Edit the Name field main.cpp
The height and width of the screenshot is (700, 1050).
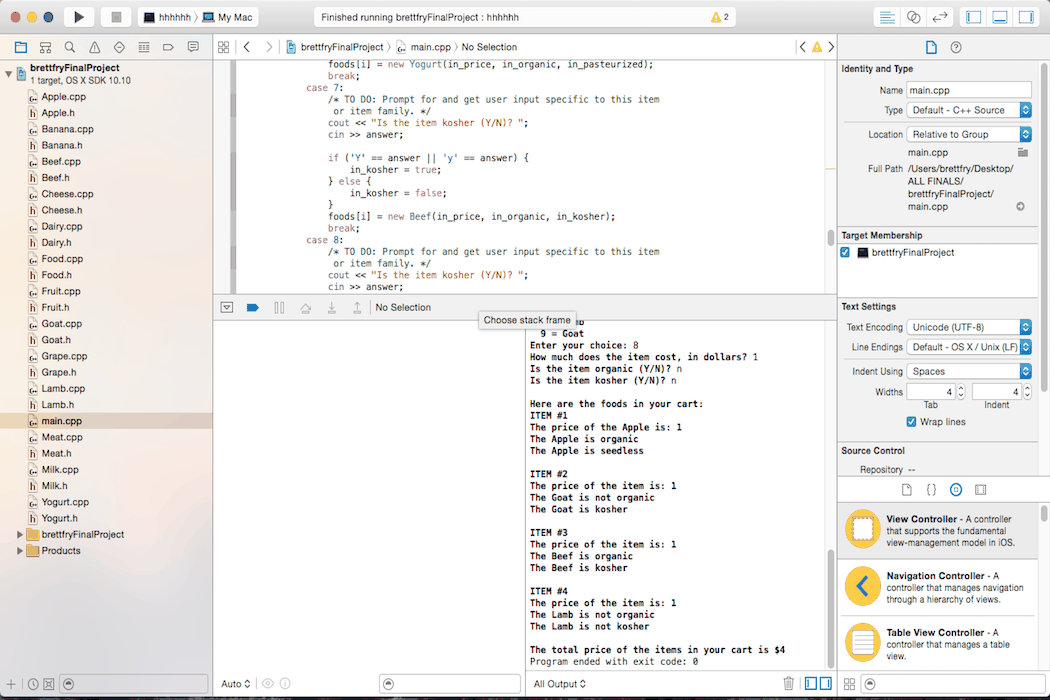click(968, 90)
